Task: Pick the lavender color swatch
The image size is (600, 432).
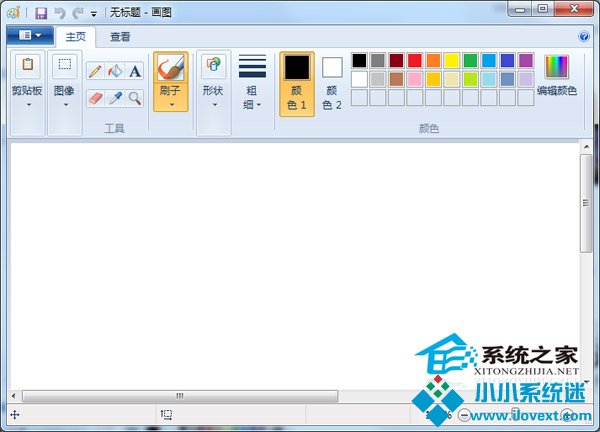Action: pos(526,79)
